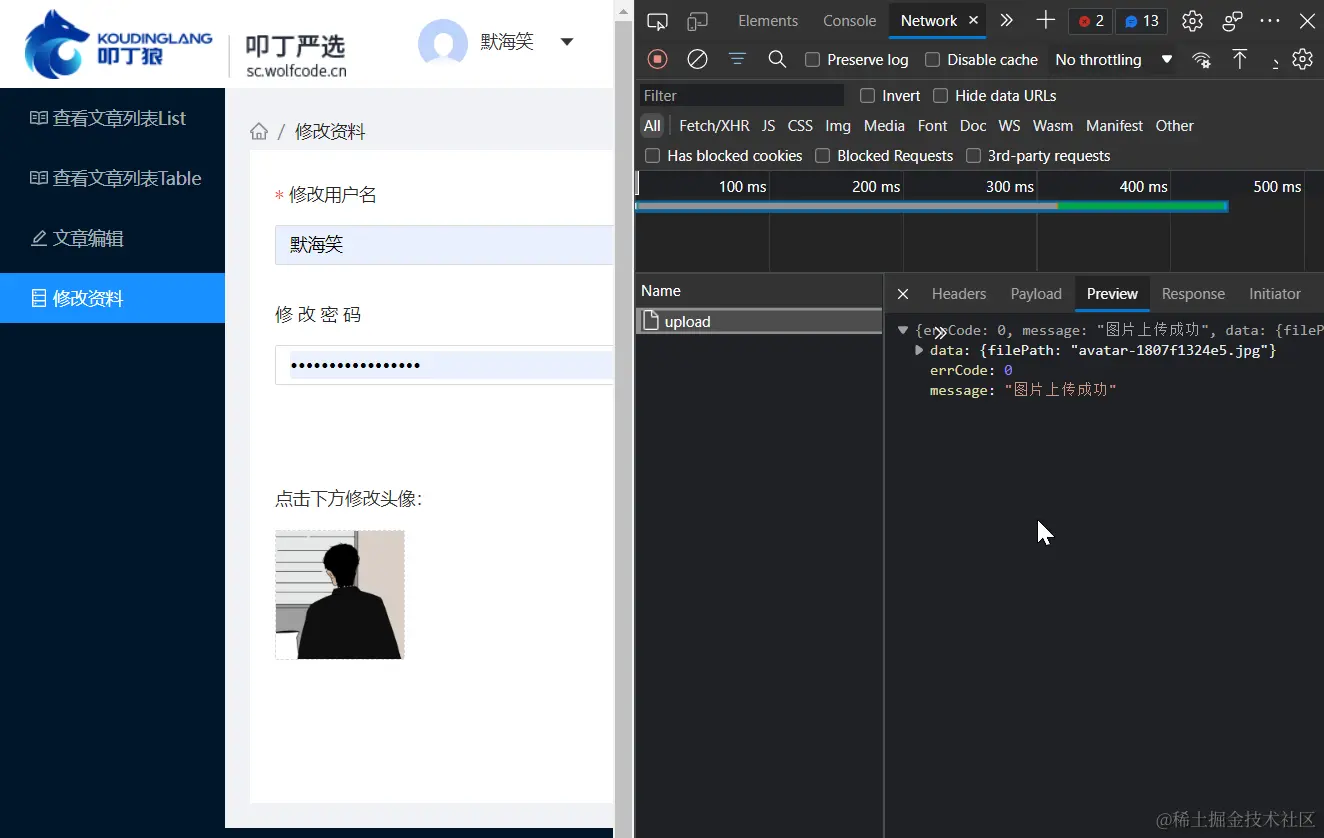Viewport: 1324px width, 838px height.
Task: Check the Invert filter checkbox
Action: coord(867,96)
